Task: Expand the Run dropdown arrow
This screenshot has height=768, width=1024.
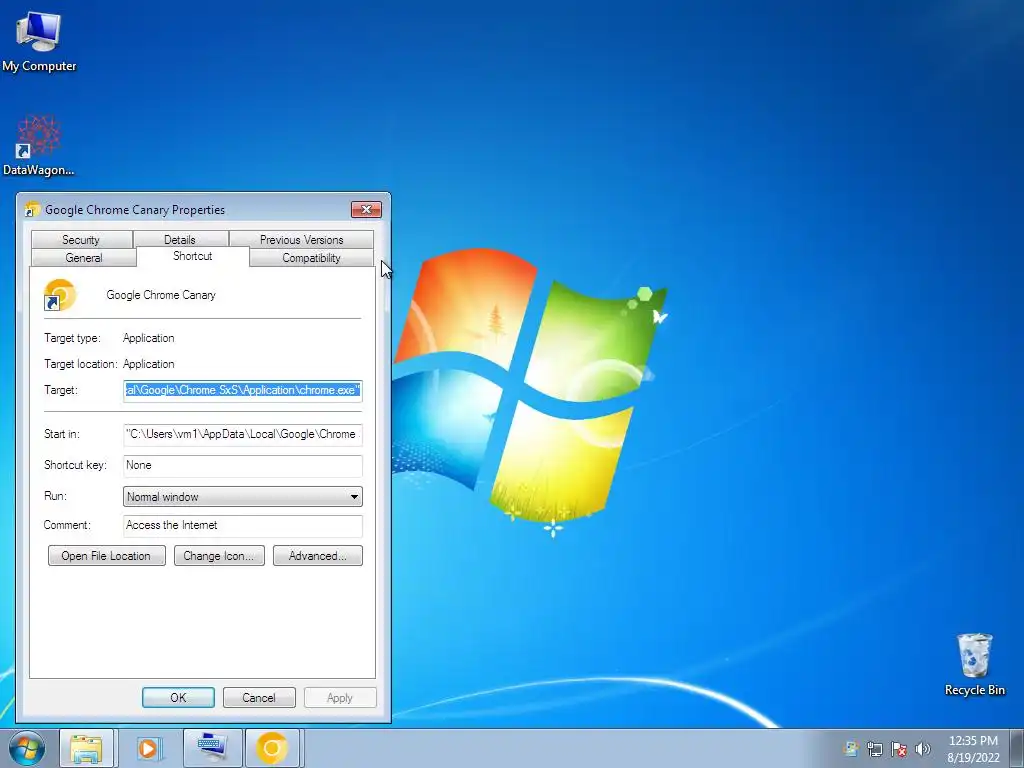Action: coord(354,497)
